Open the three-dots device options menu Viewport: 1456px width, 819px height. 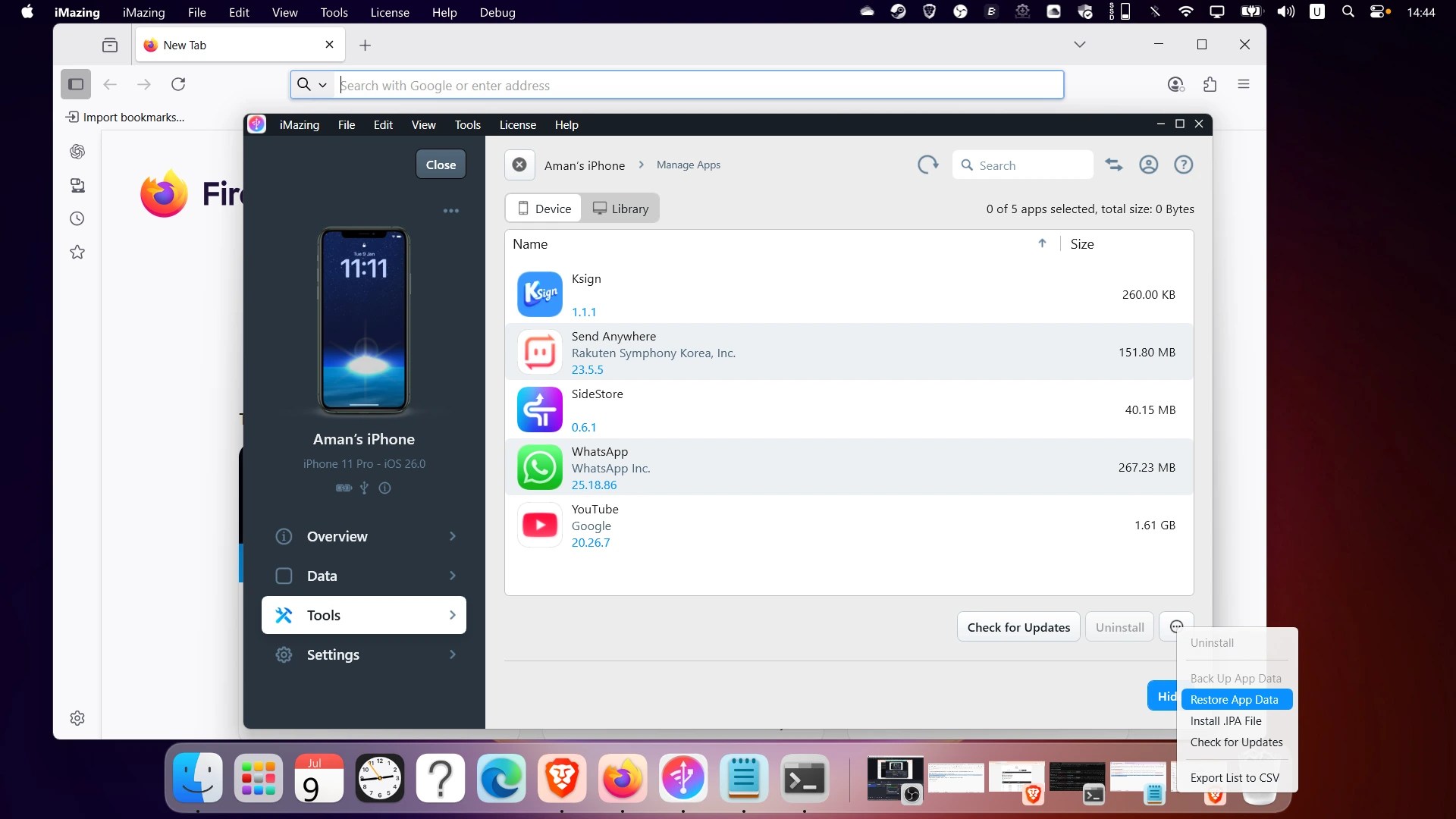(450, 211)
